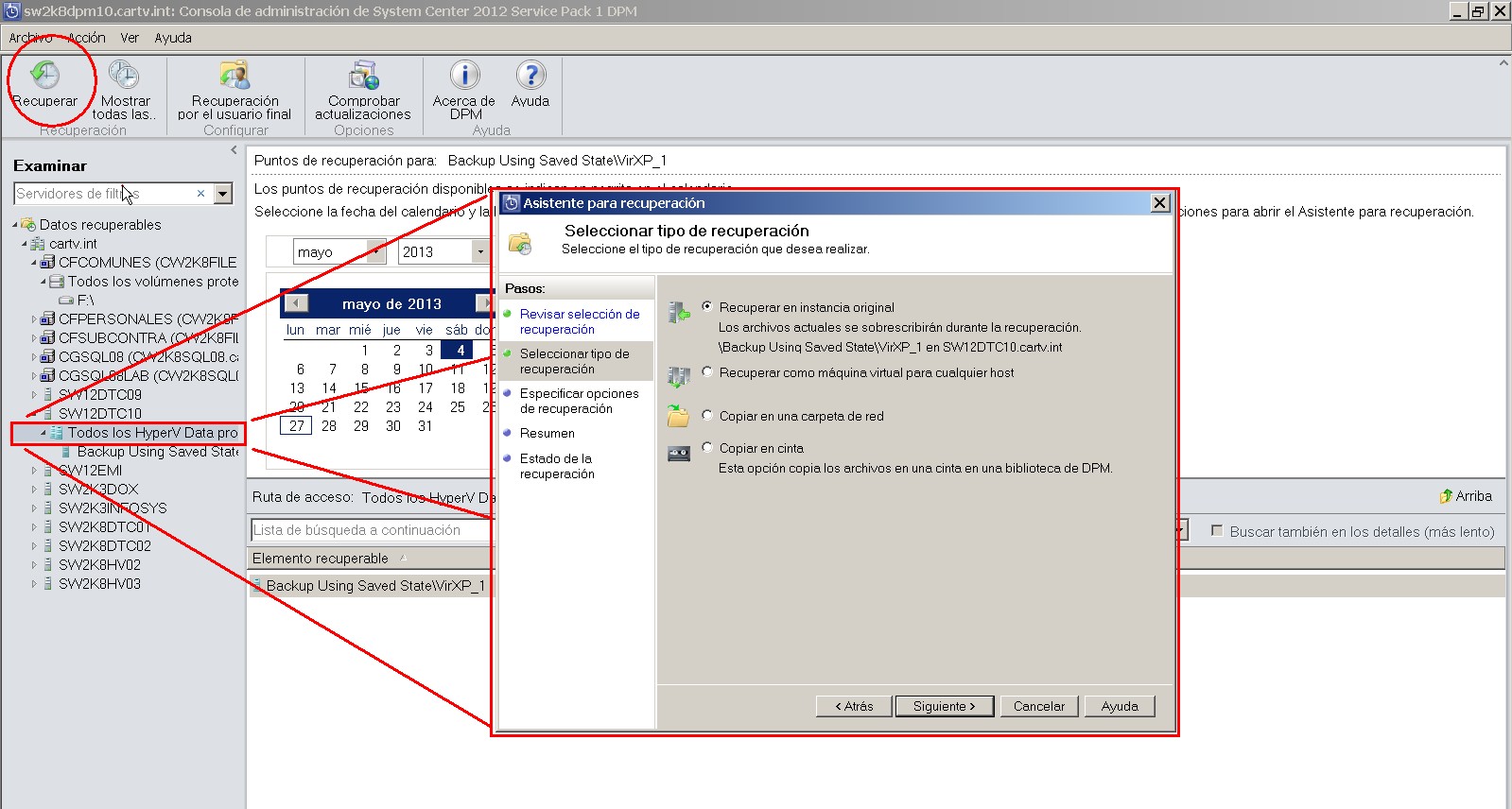Screen dimensions: 1512x809
Task: Click the network folder copy icon
Action: coord(678,416)
